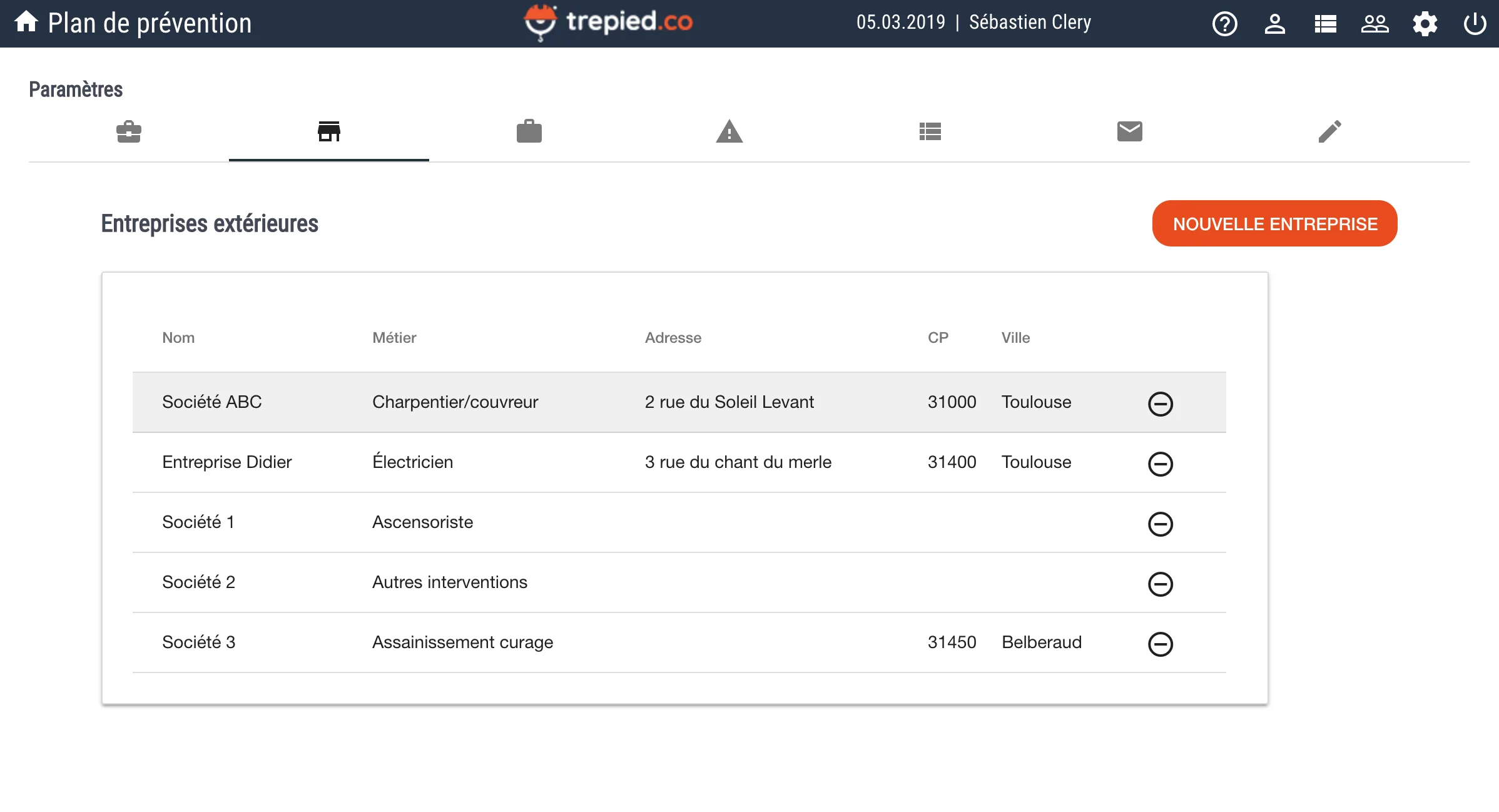Click the Autres interventions trade cell

(449, 582)
